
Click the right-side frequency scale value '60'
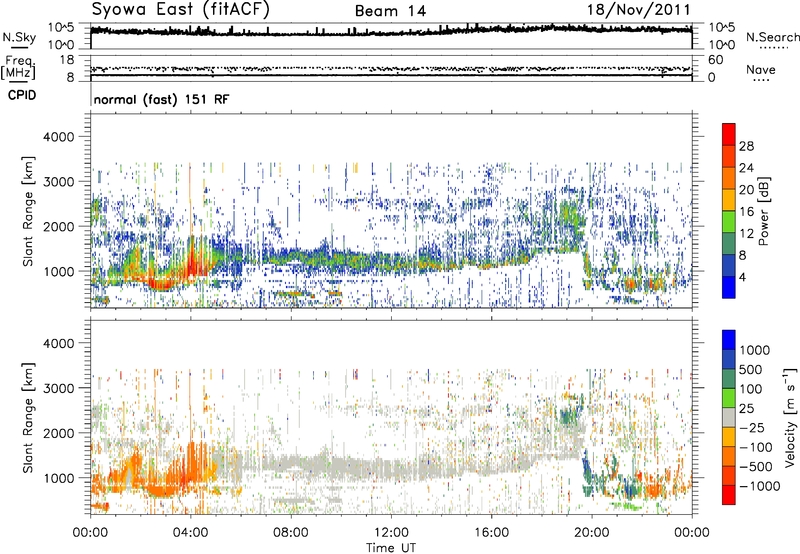point(716,60)
